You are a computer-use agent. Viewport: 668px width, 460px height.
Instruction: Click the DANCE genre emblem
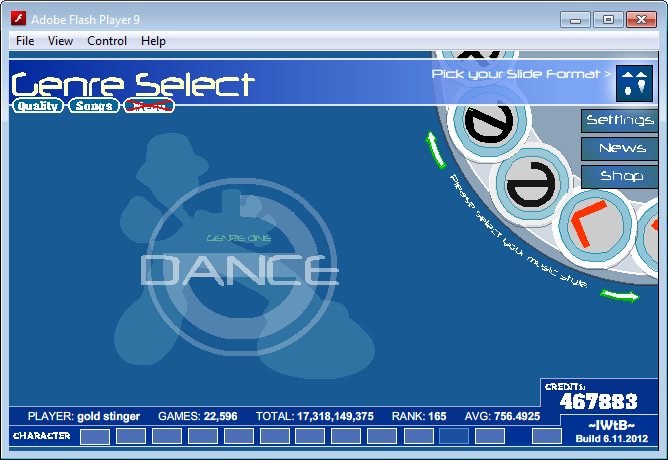[239, 268]
